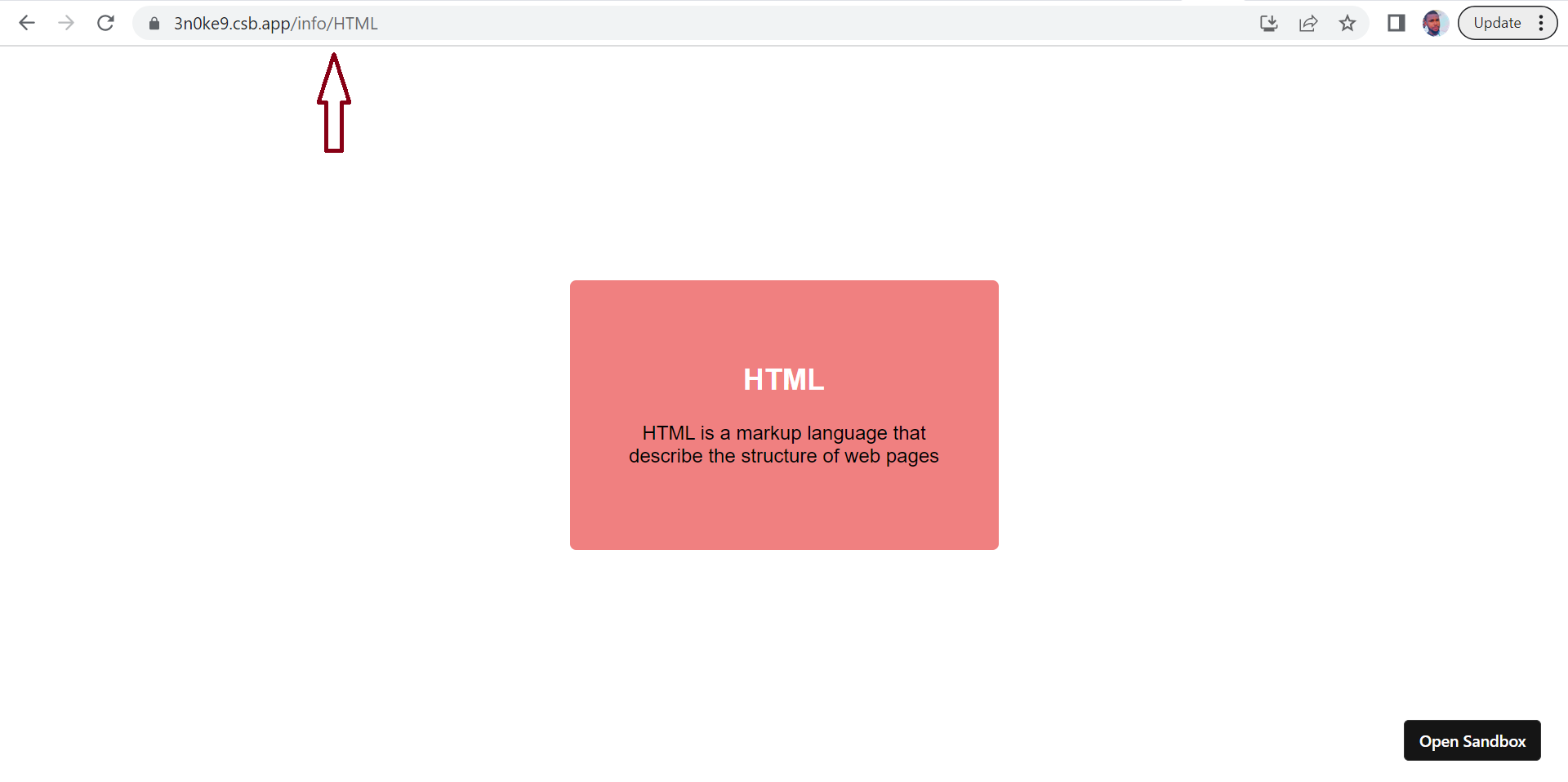Click the HTML description paragraph
Viewport: 1568px width, 782px height.
coord(784,445)
